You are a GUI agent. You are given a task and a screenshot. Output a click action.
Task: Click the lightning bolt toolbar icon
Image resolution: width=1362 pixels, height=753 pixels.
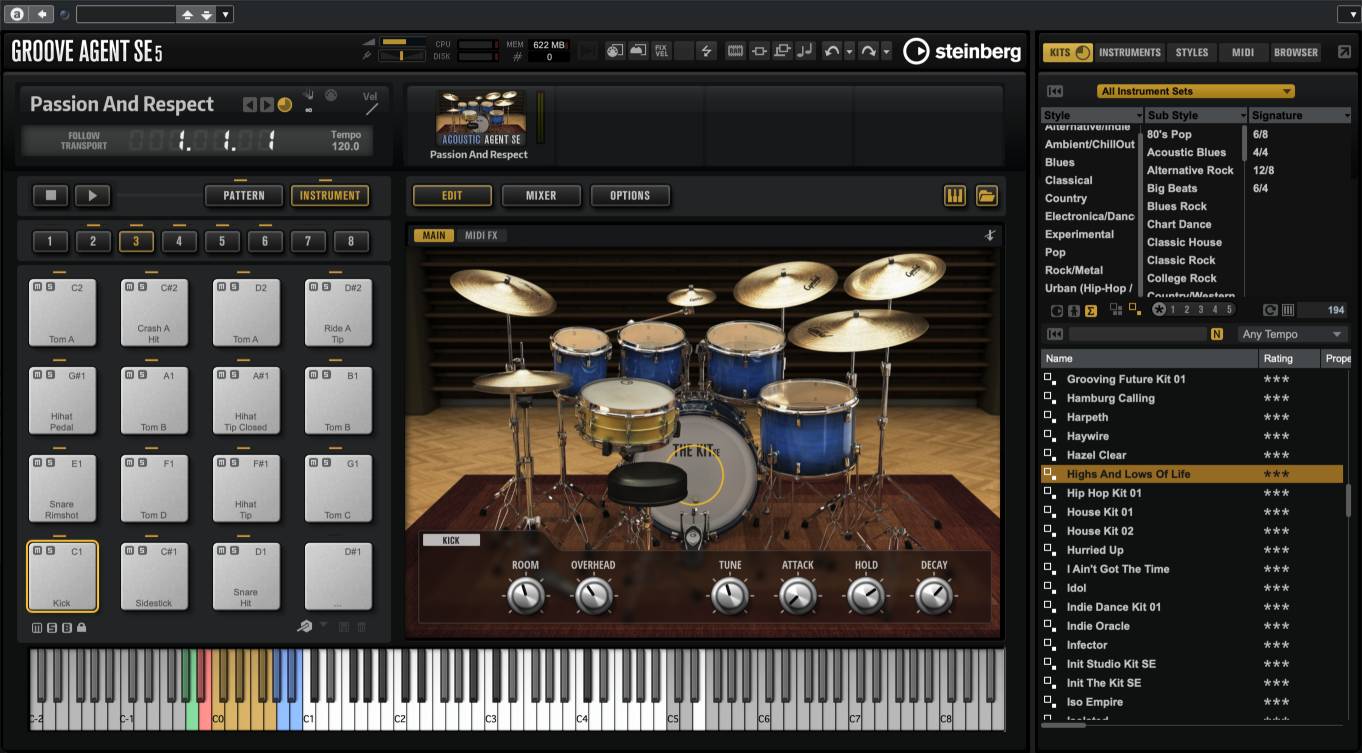(706, 51)
